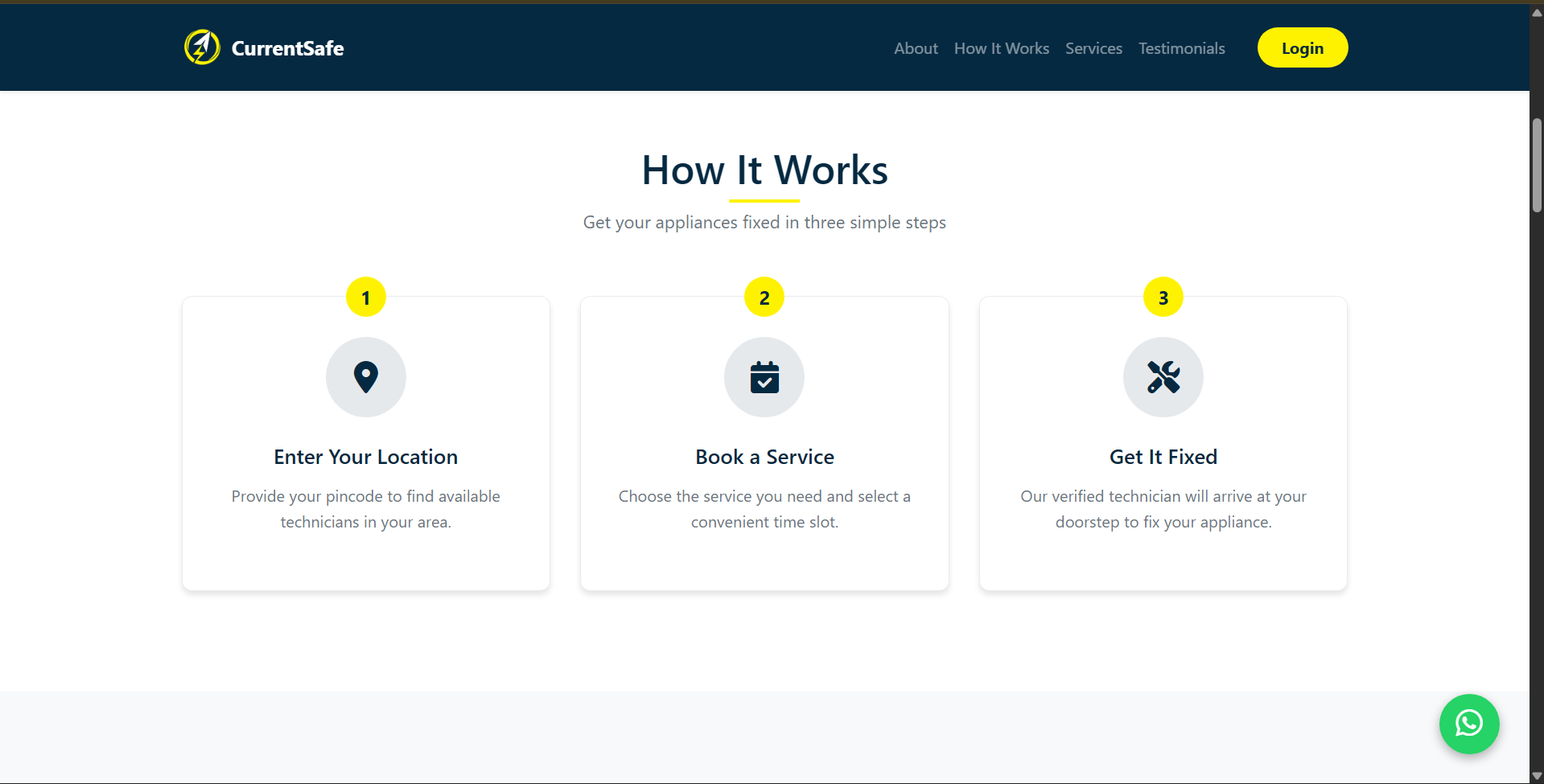Click the calendar icon above Book a Service
This screenshot has width=1544, height=784.
[764, 376]
